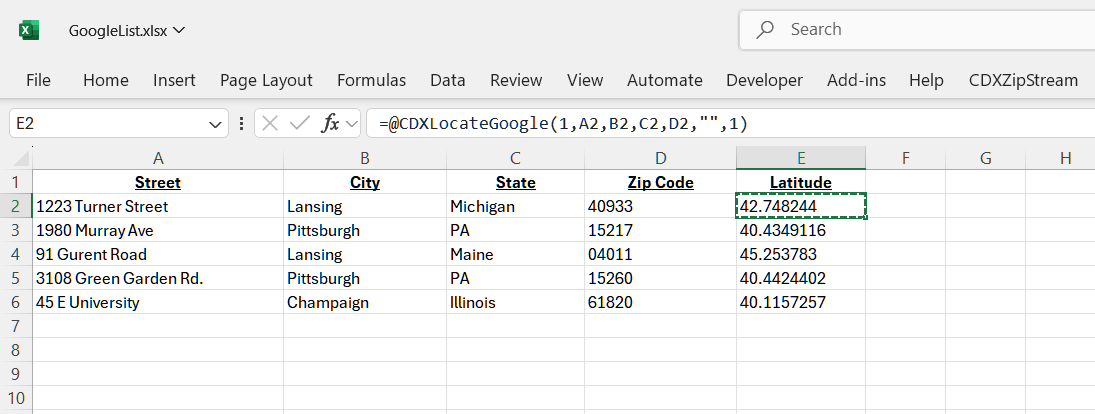Click the Latitude header cell
This screenshot has height=414, width=1095.
pos(801,183)
